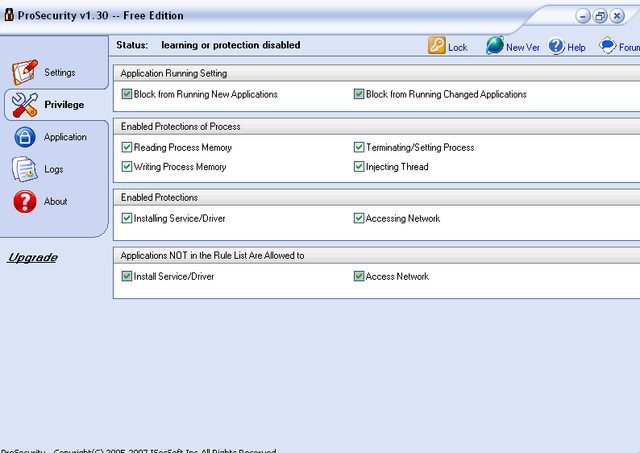The height and width of the screenshot is (453, 640).
Task: Click the New Ver link text
Action: coord(523,48)
